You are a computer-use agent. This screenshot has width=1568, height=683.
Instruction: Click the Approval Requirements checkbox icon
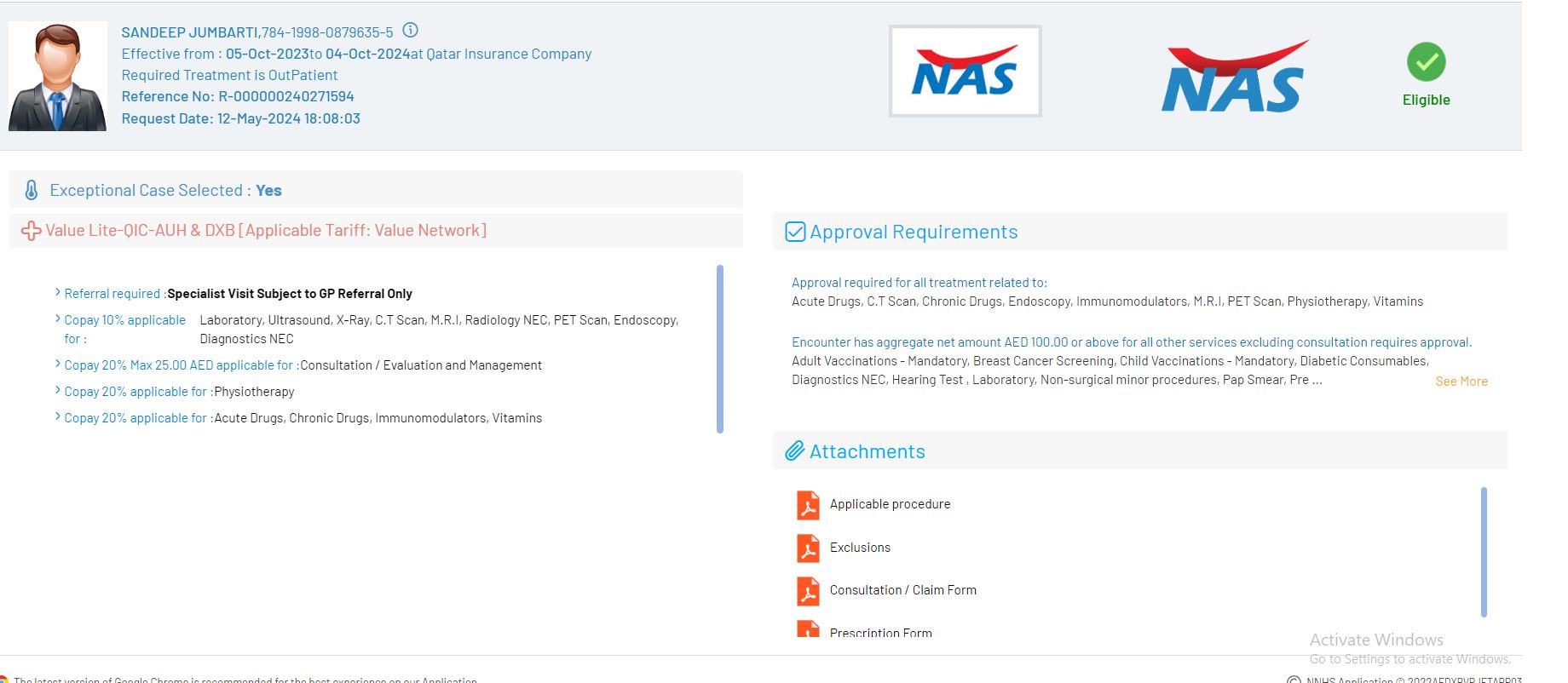tap(794, 232)
